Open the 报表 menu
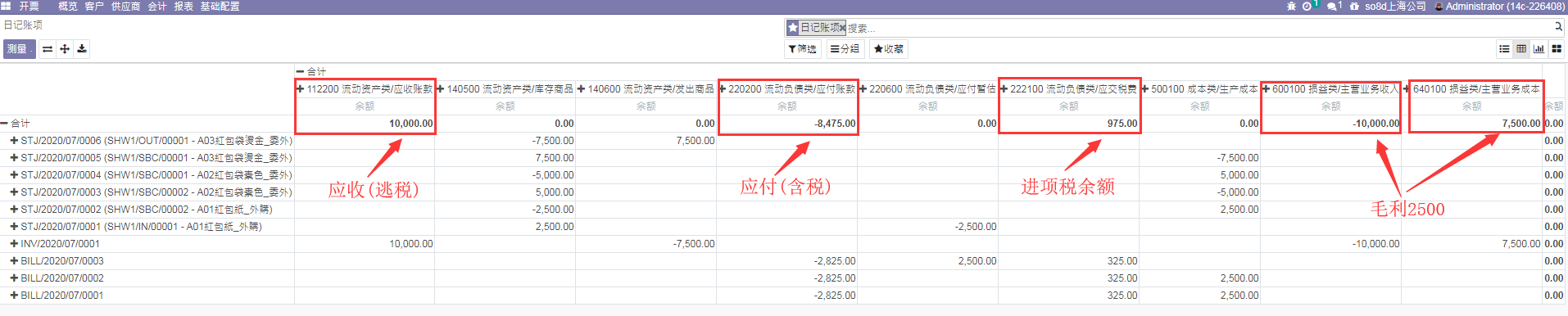Viewport: 1568px width, 316px height. (184, 6)
